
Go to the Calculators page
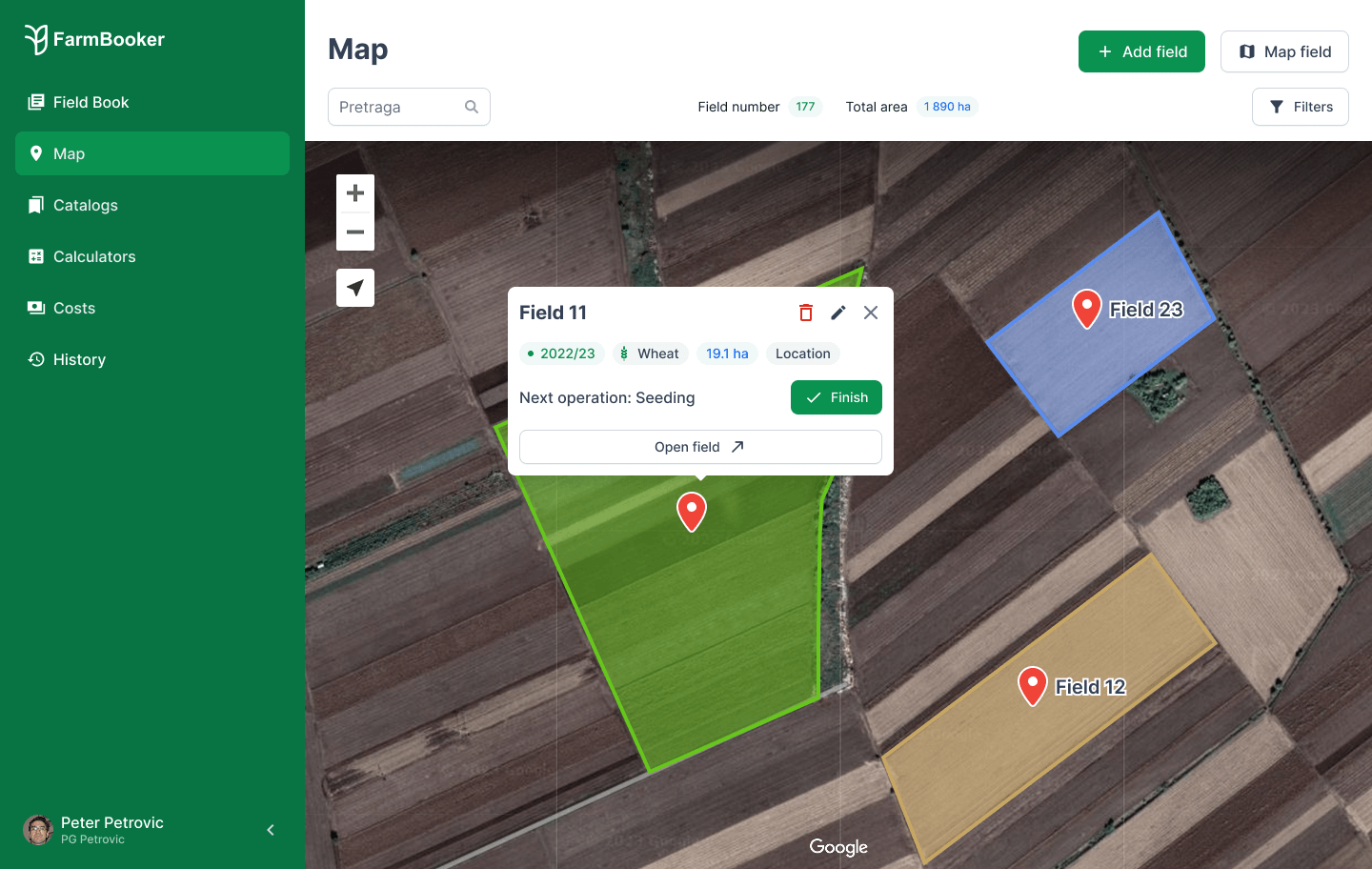[94, 256]
